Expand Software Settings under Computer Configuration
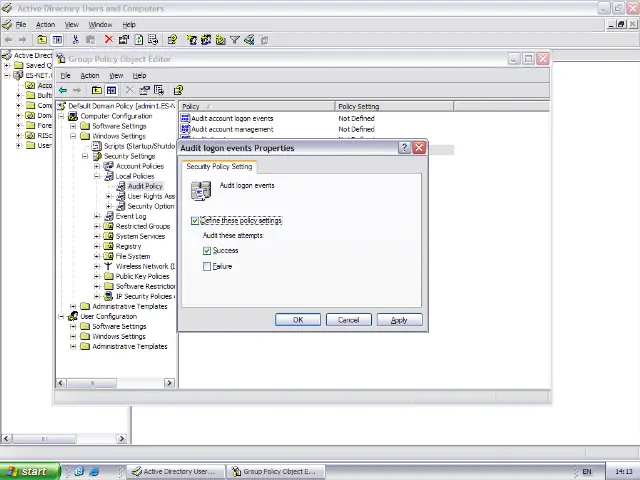This screenshot has height=480, width=640. tap(73, 126)
